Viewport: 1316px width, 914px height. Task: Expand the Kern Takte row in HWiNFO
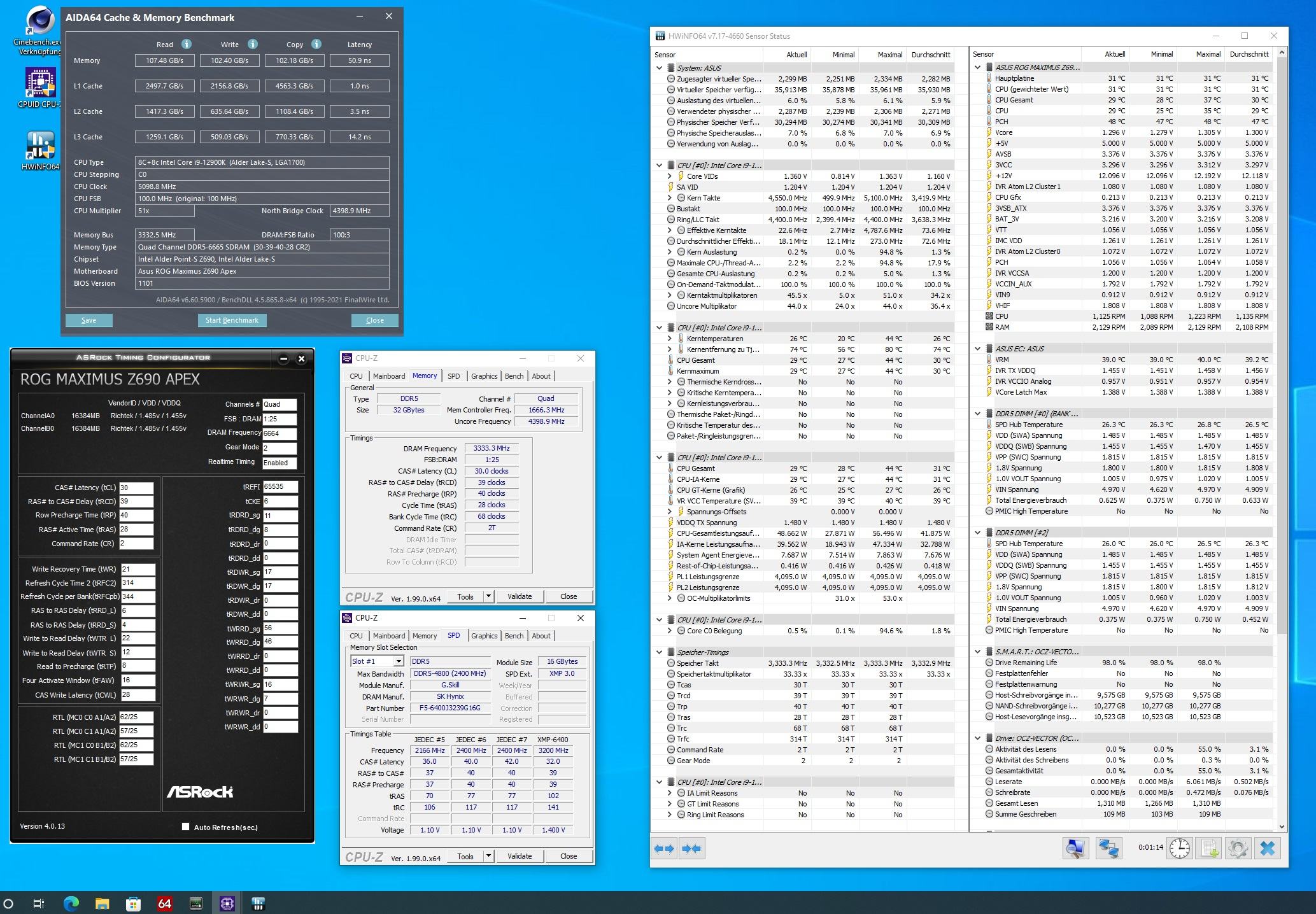669,198
